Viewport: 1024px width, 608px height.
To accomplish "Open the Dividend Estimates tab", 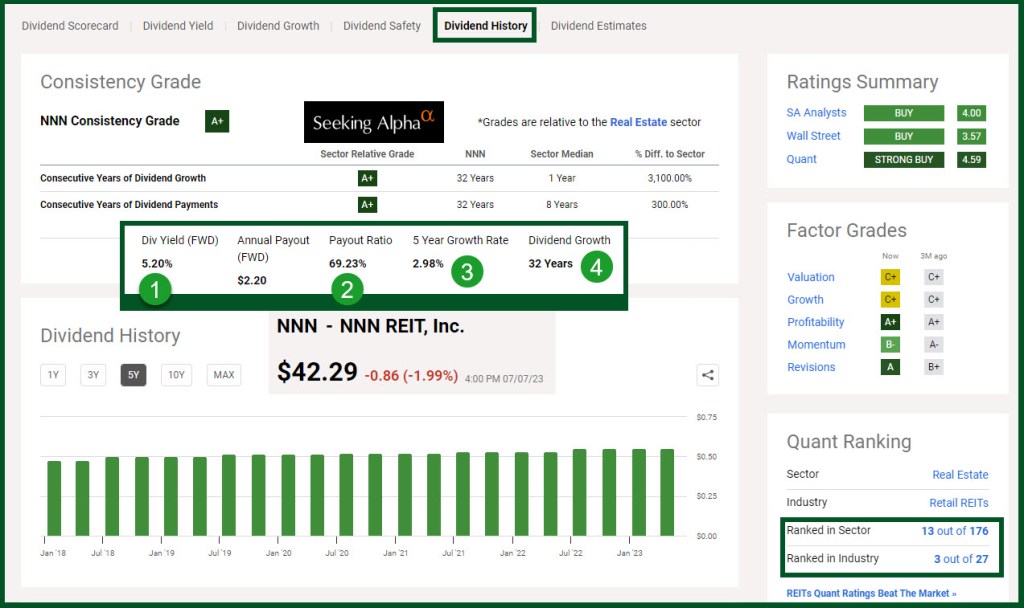I will tap(598, 26).
